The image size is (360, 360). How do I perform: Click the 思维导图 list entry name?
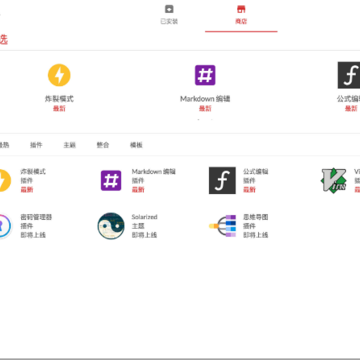[x=256, y=217]
